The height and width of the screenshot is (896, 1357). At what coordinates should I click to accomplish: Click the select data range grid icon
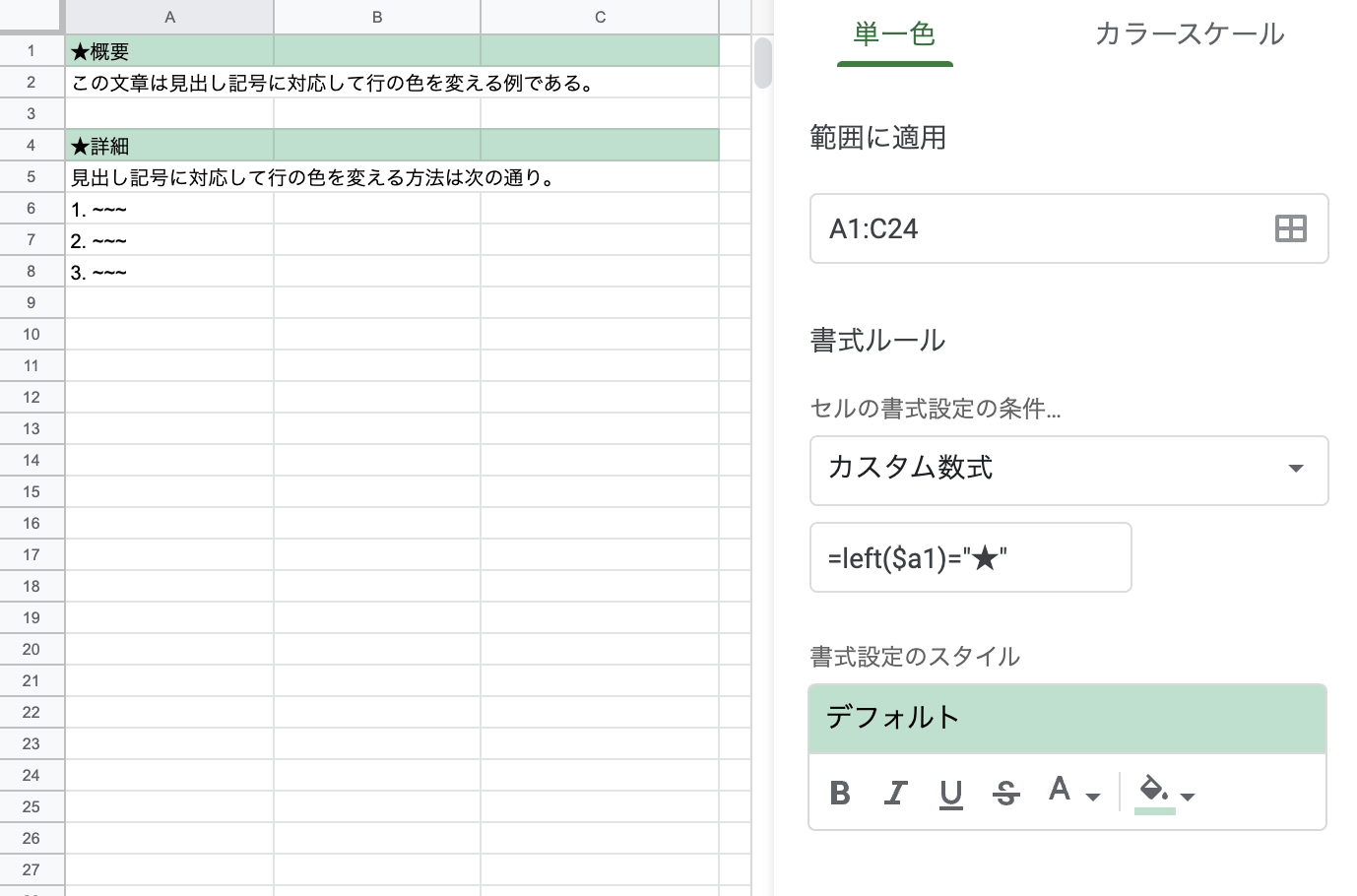pyautogui.click(x=1290, y=228)
